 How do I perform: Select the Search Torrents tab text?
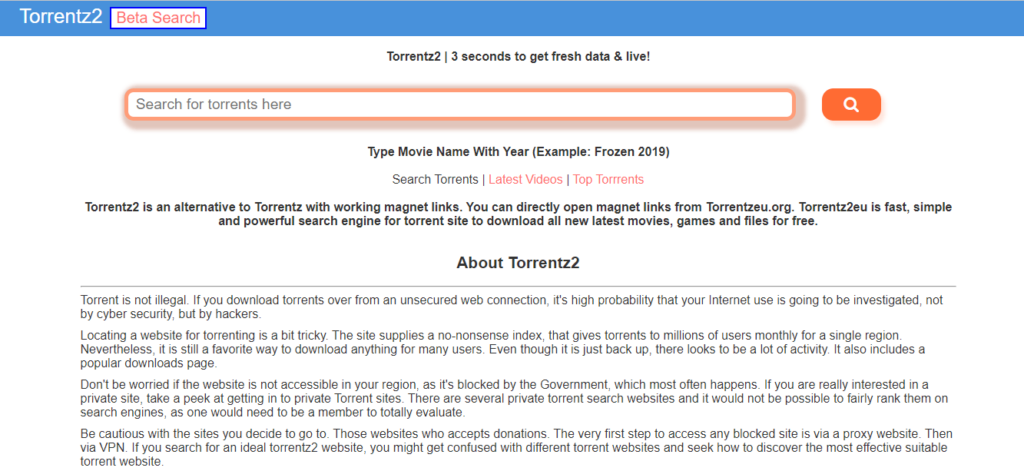(435, 180)
